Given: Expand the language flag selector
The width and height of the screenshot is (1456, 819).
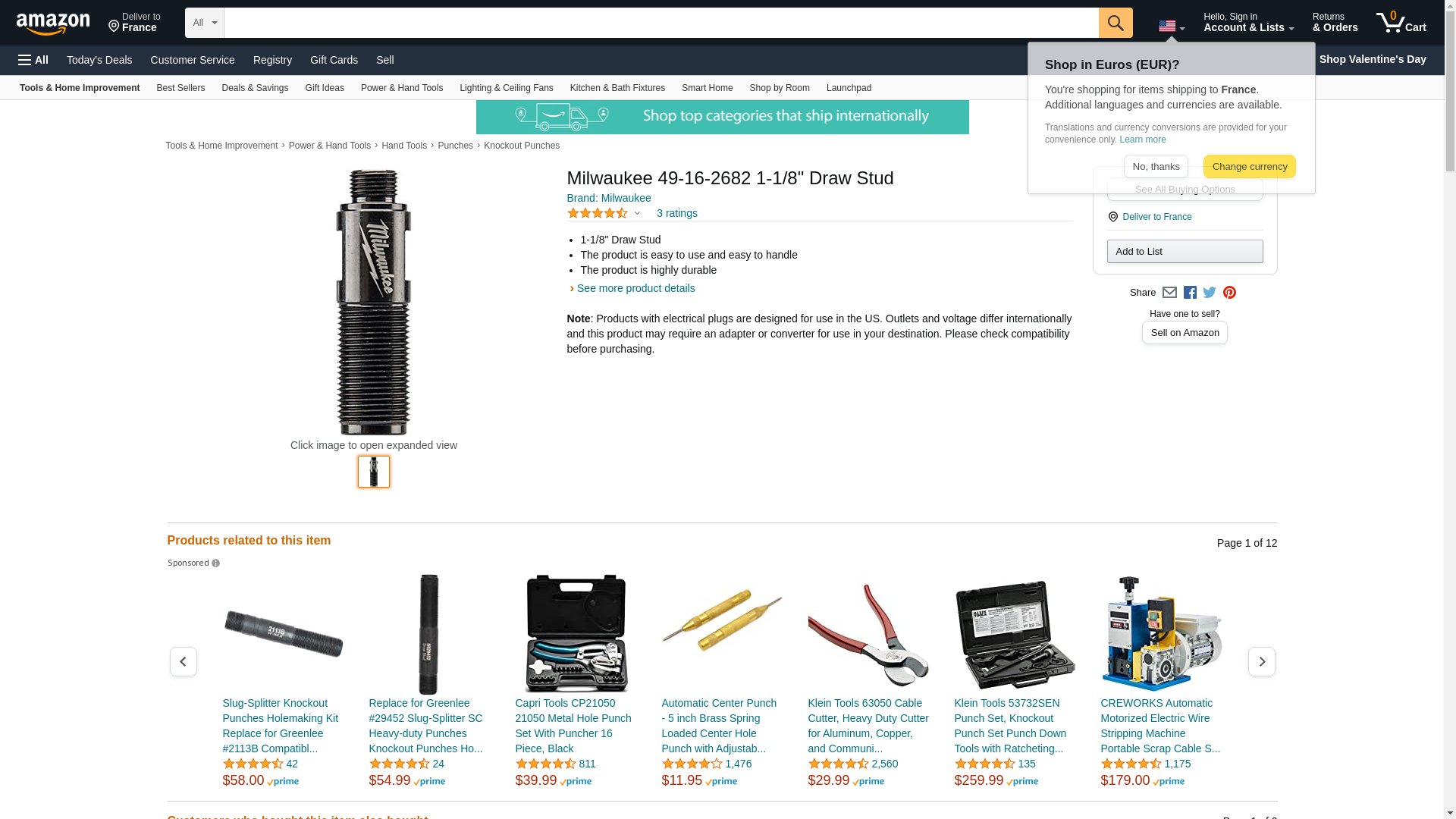Looking at the screenshot, I should (x=1172, y=26).
